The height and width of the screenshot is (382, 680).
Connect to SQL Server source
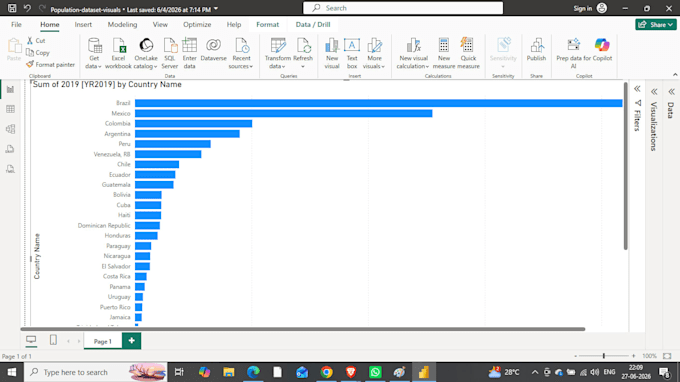pos(170,53)
